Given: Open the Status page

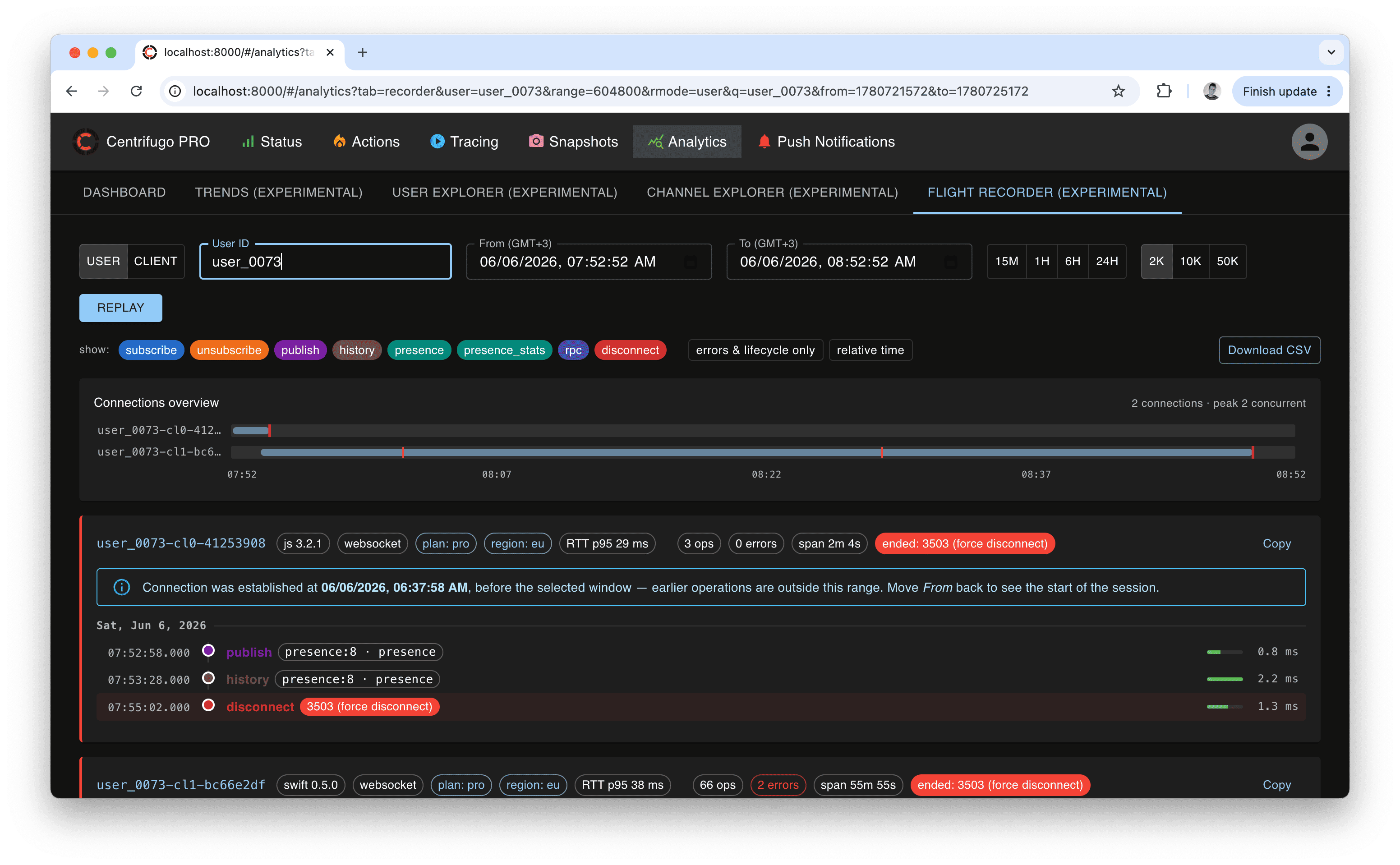Looking at the screenshot, I should click(271, 141).
